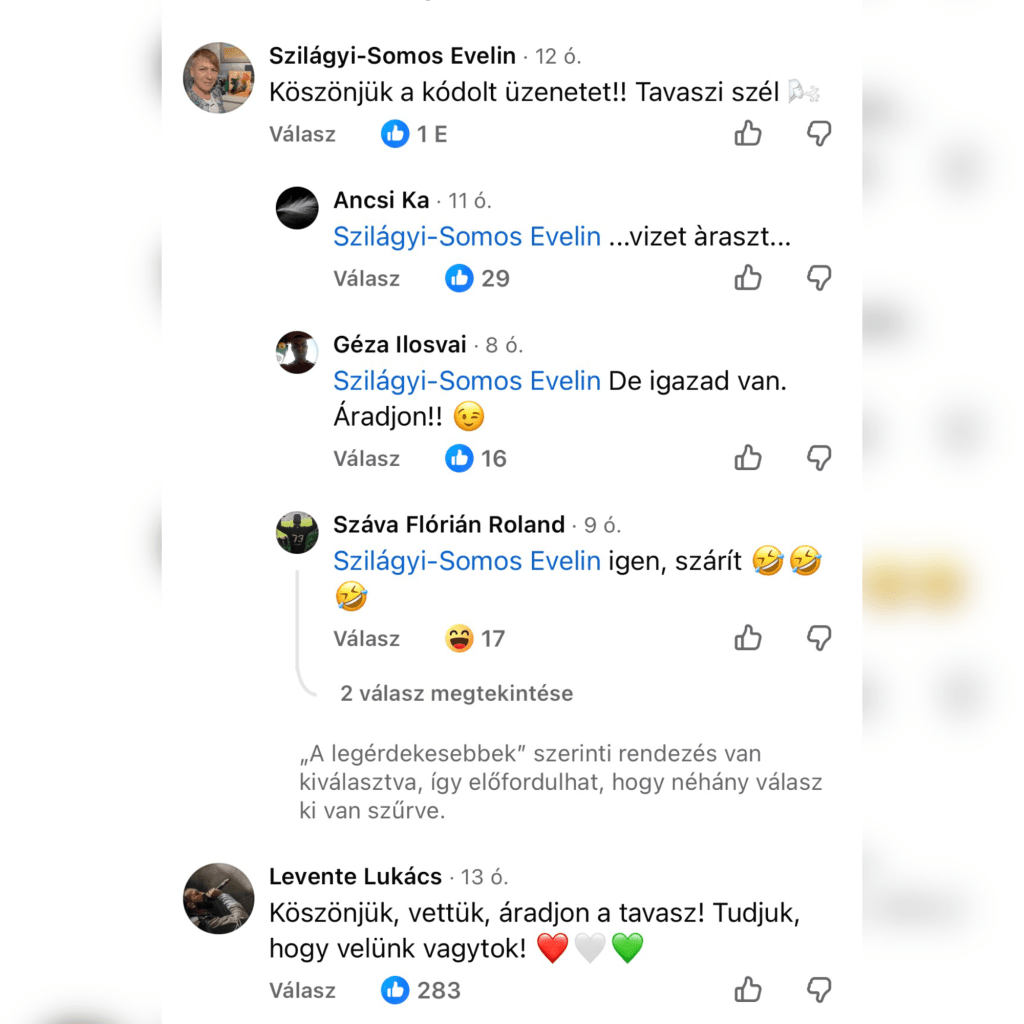Open Levente Lukács's avatar
The width and height of the screenshot is (1024, 1024).
point(219,899)
